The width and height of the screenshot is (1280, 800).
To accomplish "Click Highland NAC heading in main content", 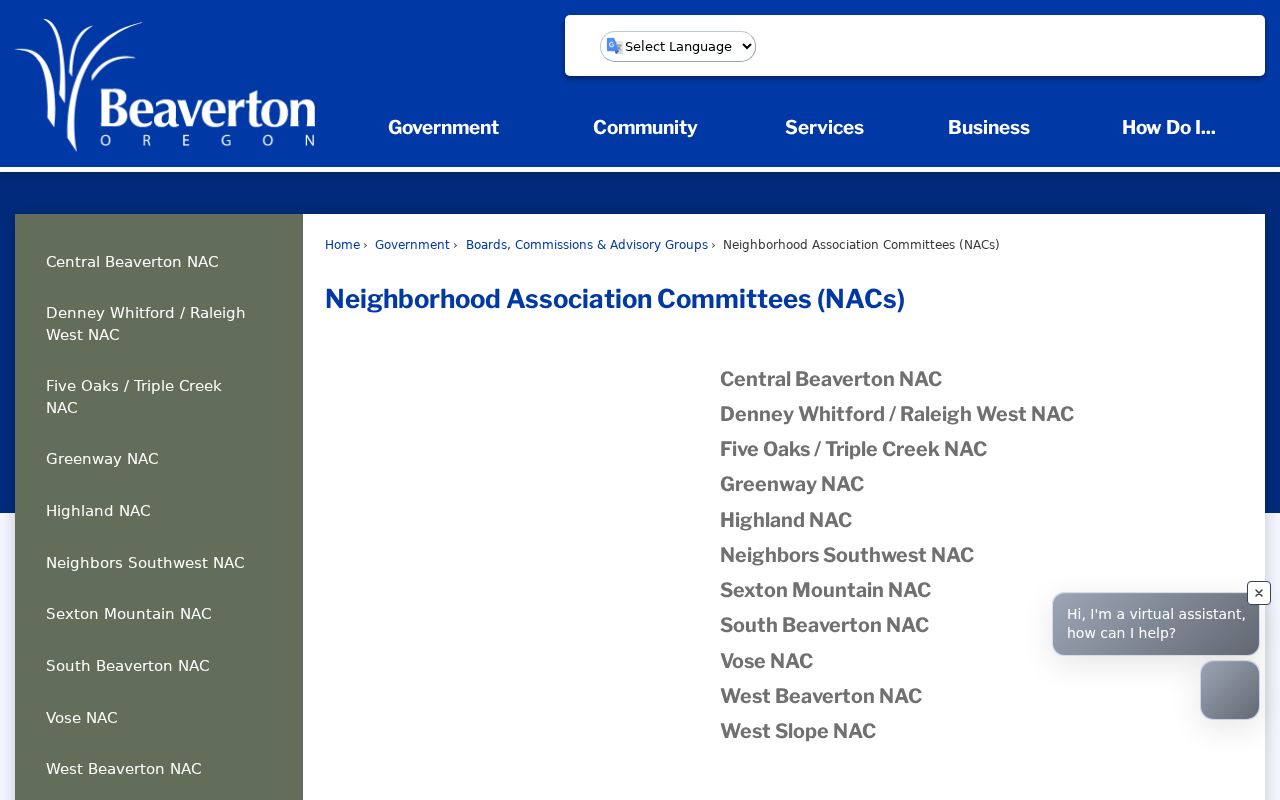I will [786, 520].
